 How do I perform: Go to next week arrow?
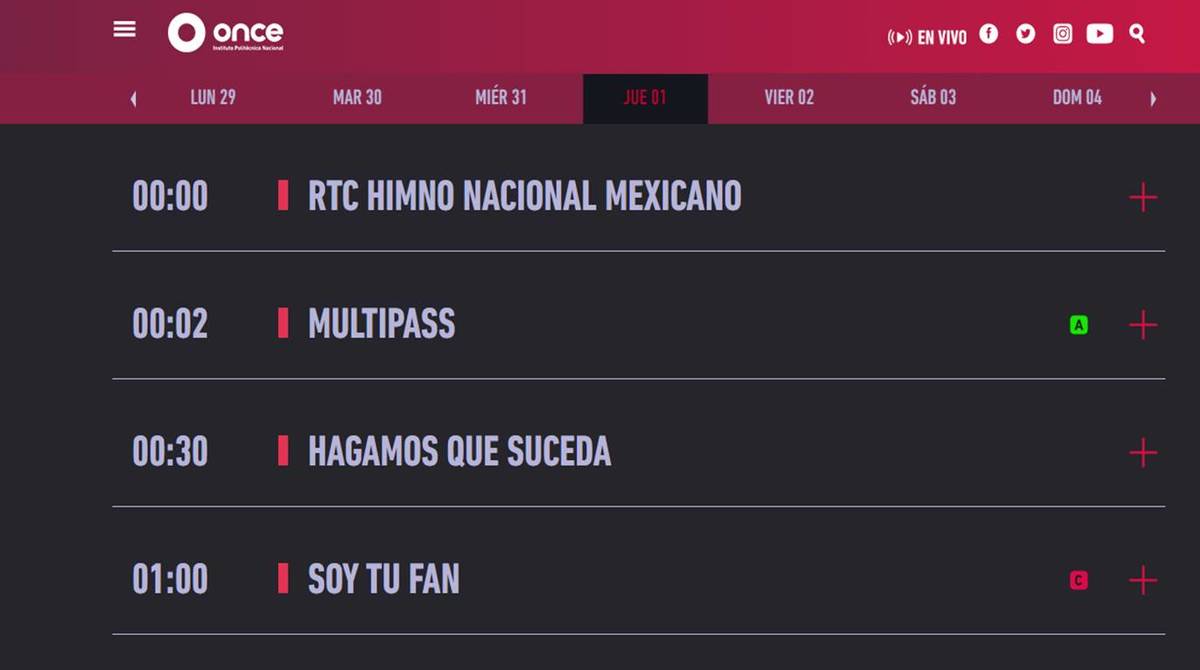tap(1153, 98)
